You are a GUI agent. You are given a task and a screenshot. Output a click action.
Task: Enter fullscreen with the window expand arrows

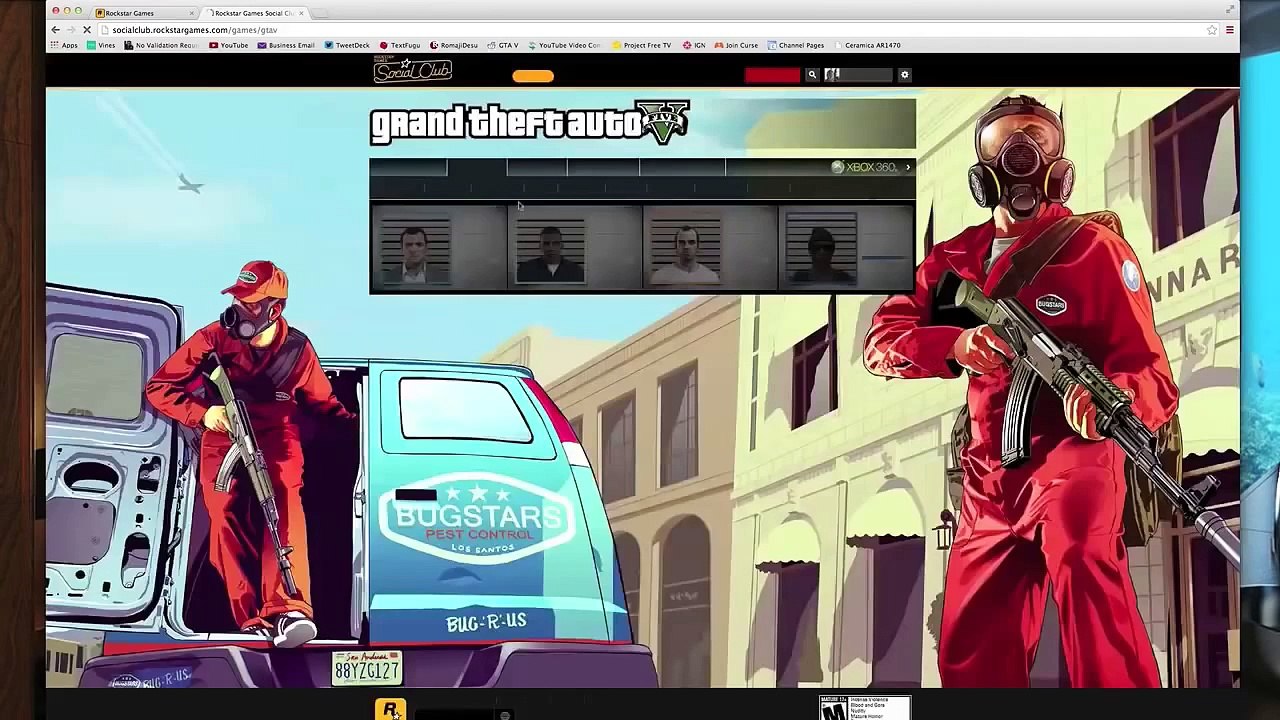(x=1230, y=10)
